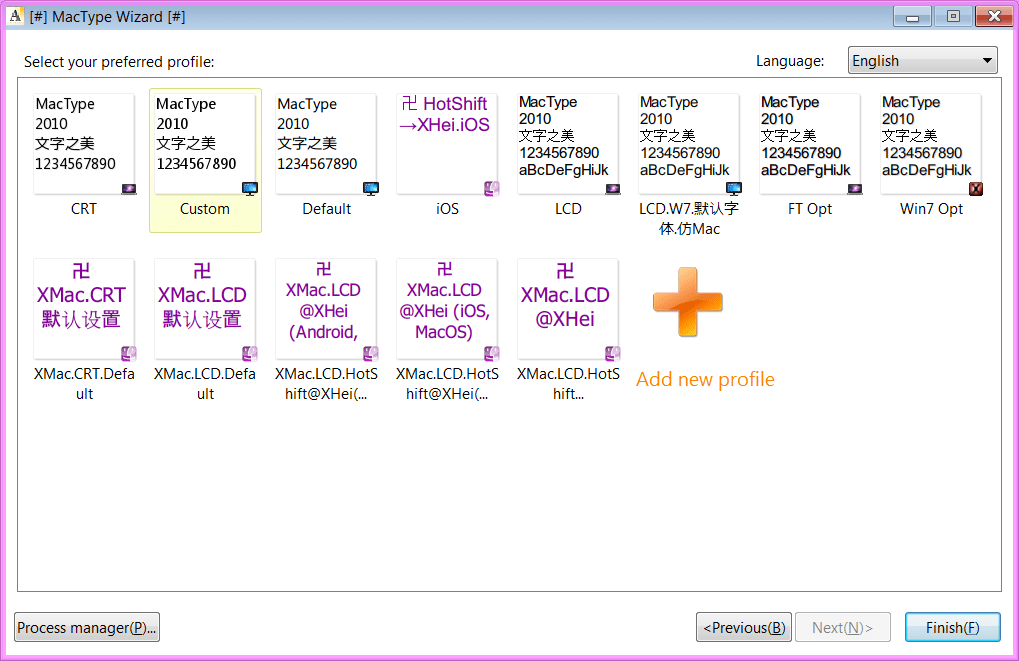Click the Previous button
1019x661 pixels.
[x=743, y=627]
